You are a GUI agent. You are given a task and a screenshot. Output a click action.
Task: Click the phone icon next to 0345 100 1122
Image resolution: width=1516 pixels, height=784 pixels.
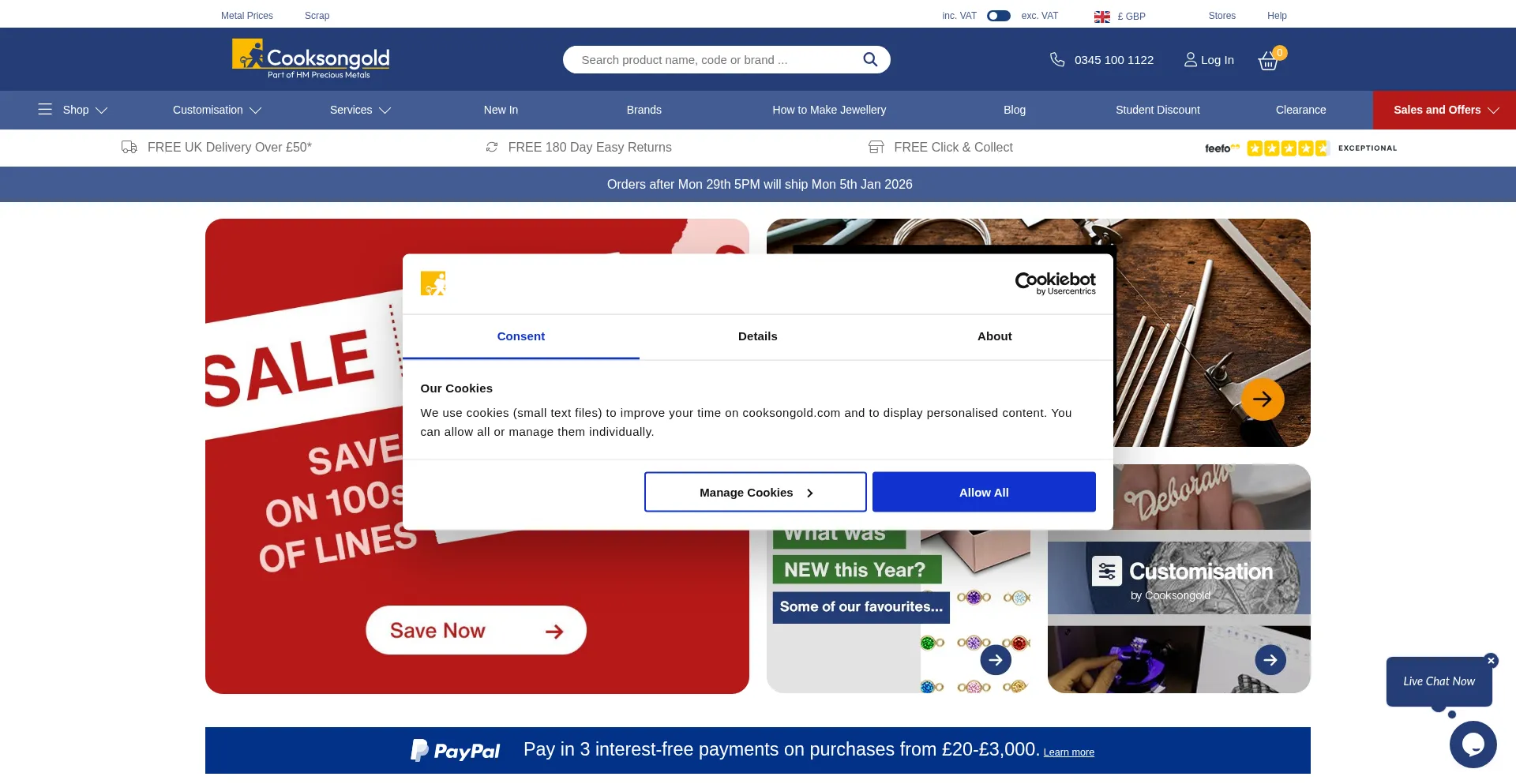[1056, 59]
